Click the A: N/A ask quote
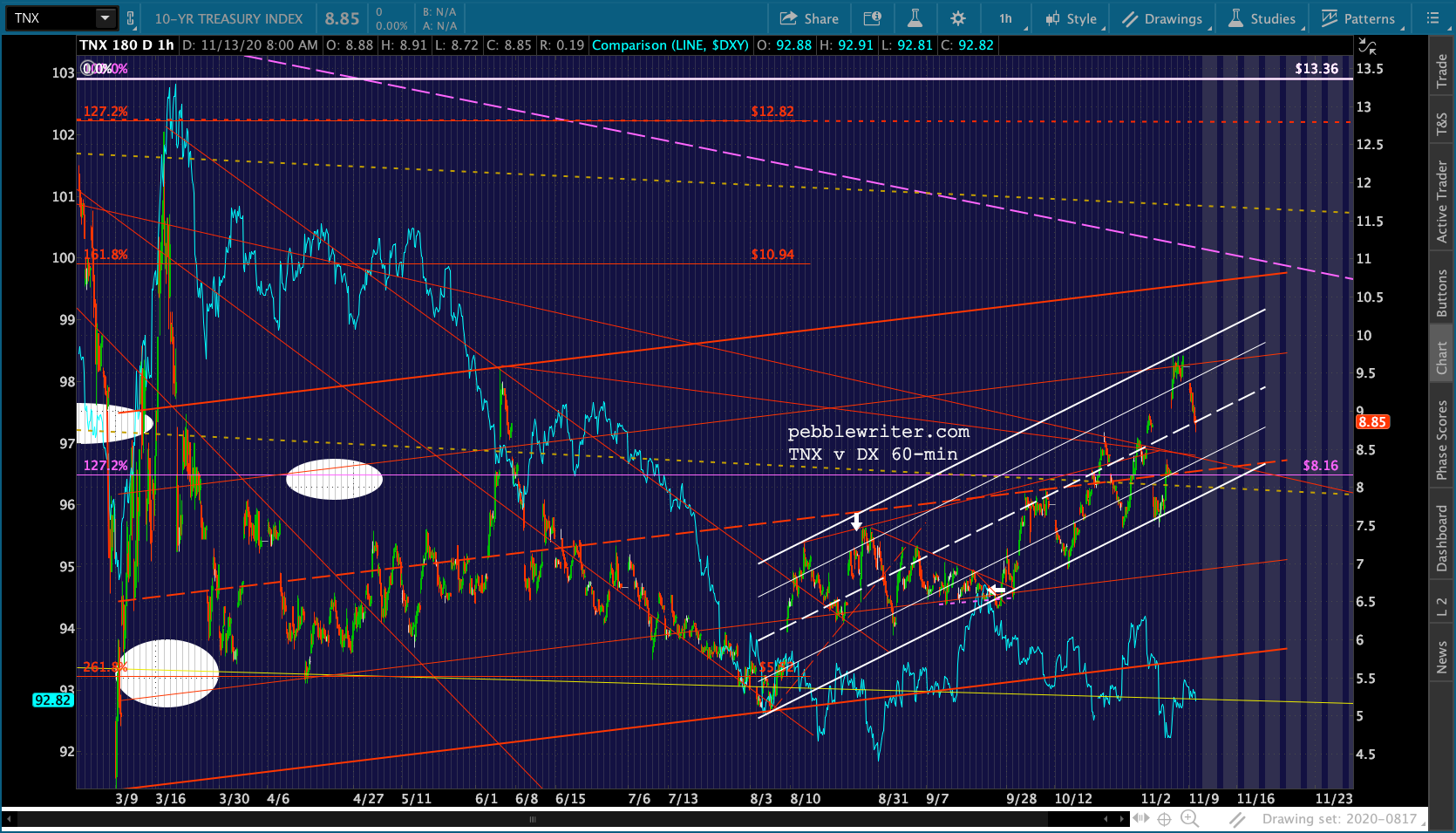Image resolution: width=1456 pixels, height=833 pixels. pos(439,26)
